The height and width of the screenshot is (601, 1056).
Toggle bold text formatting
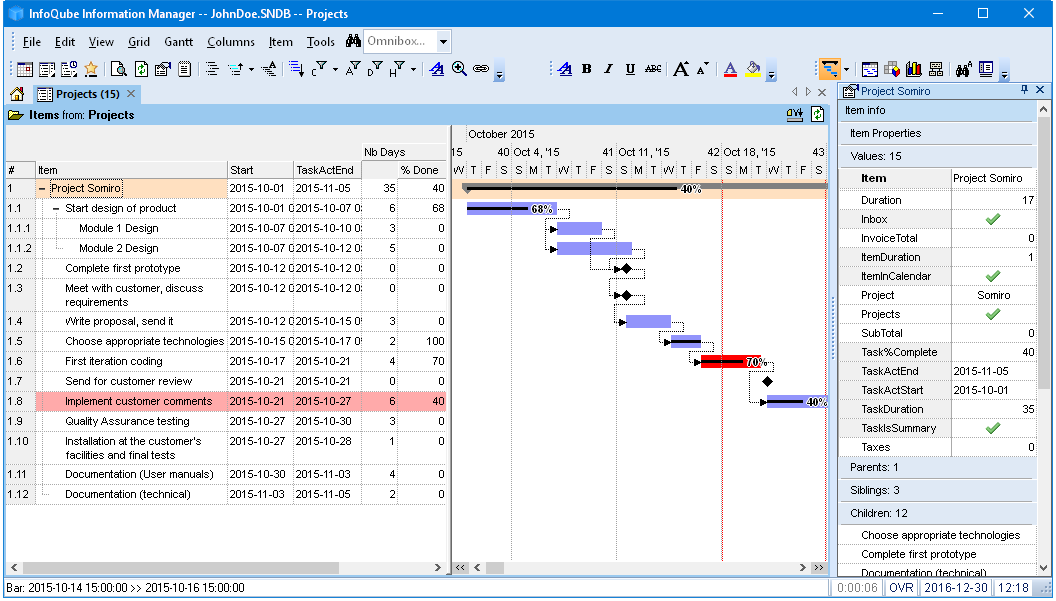pos(587,69)
